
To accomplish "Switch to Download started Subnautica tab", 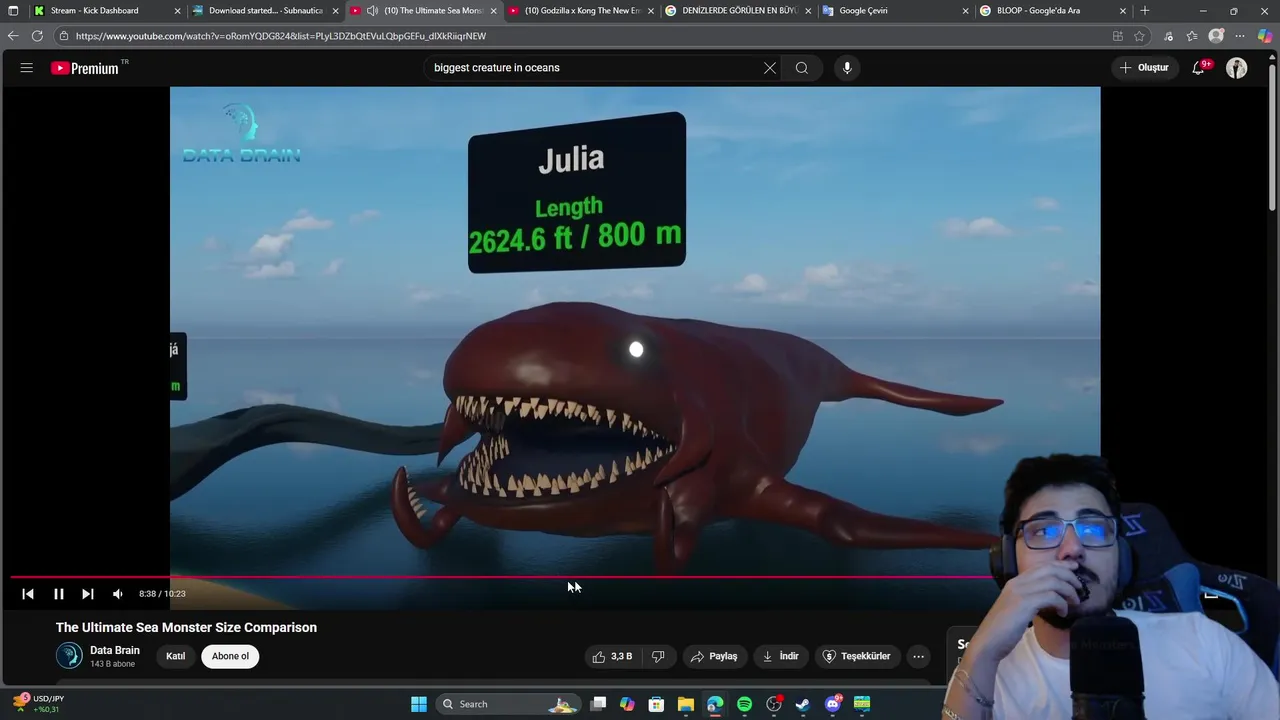I will 266,11.
